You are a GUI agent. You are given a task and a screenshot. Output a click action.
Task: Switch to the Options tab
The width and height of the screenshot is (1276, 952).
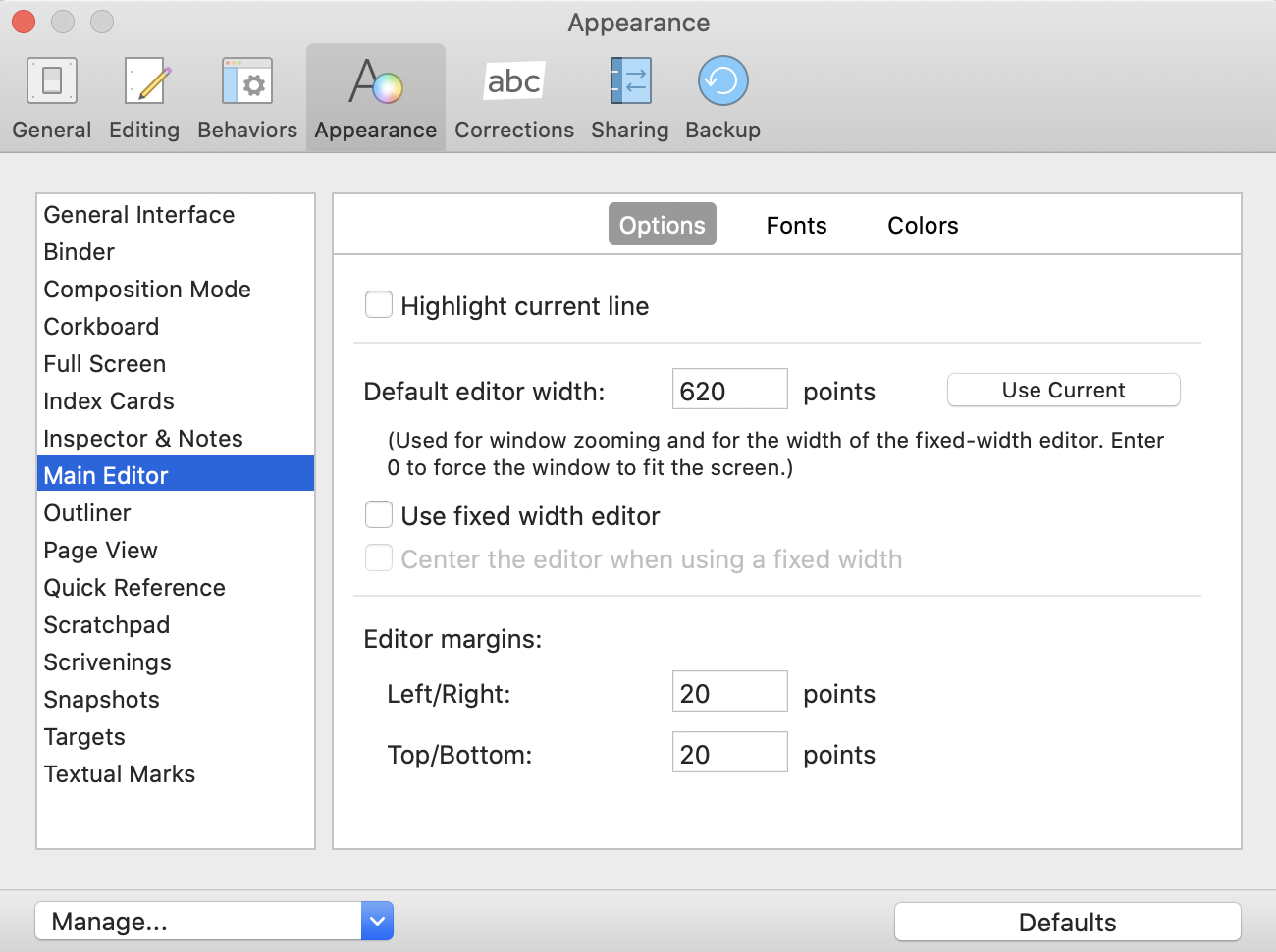point(663,225)
